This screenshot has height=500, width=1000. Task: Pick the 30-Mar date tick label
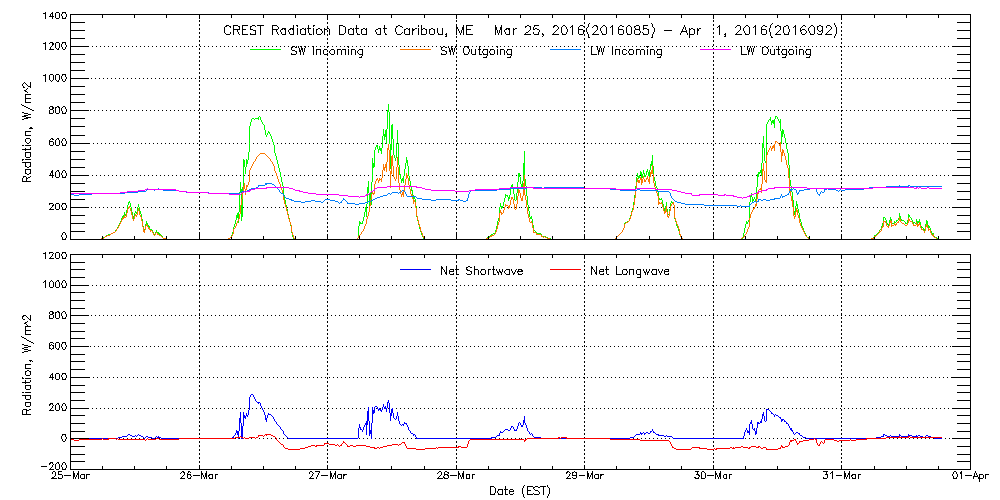[713, 477]
